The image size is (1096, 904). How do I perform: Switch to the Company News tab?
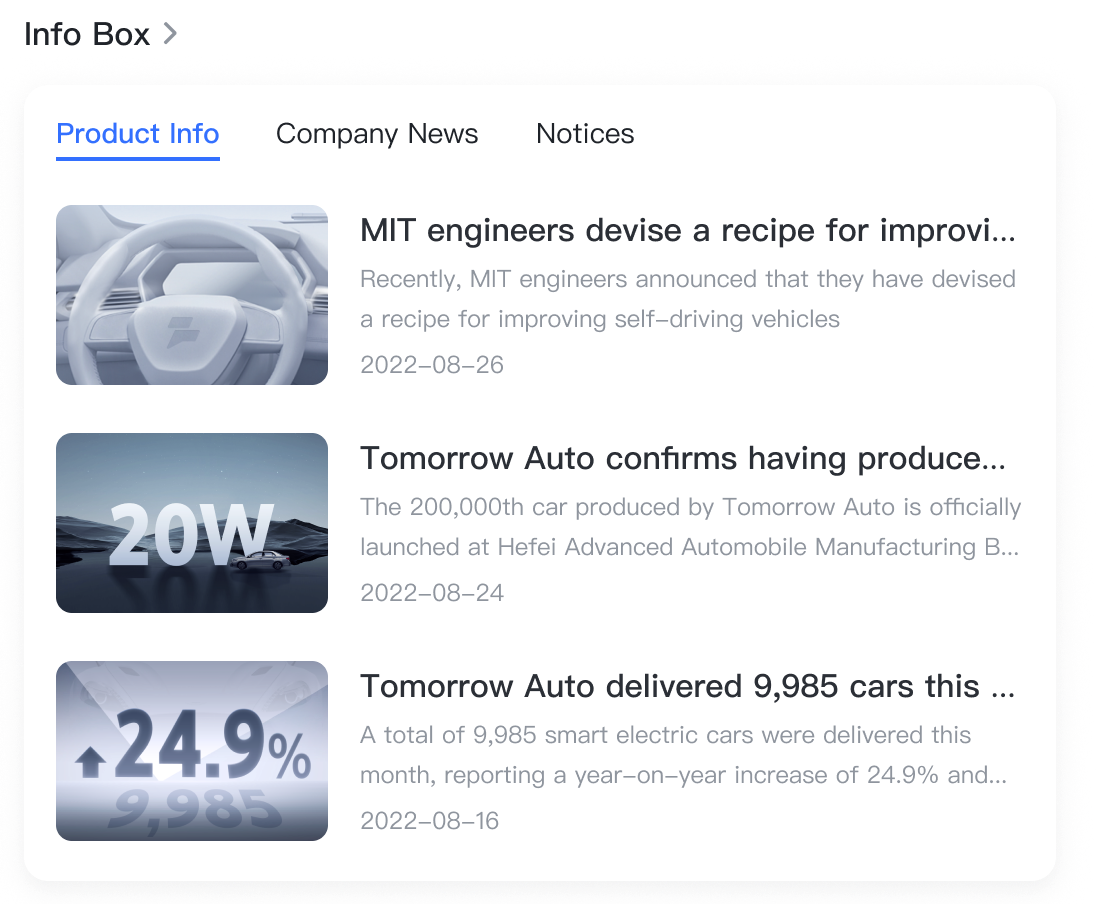377,134
